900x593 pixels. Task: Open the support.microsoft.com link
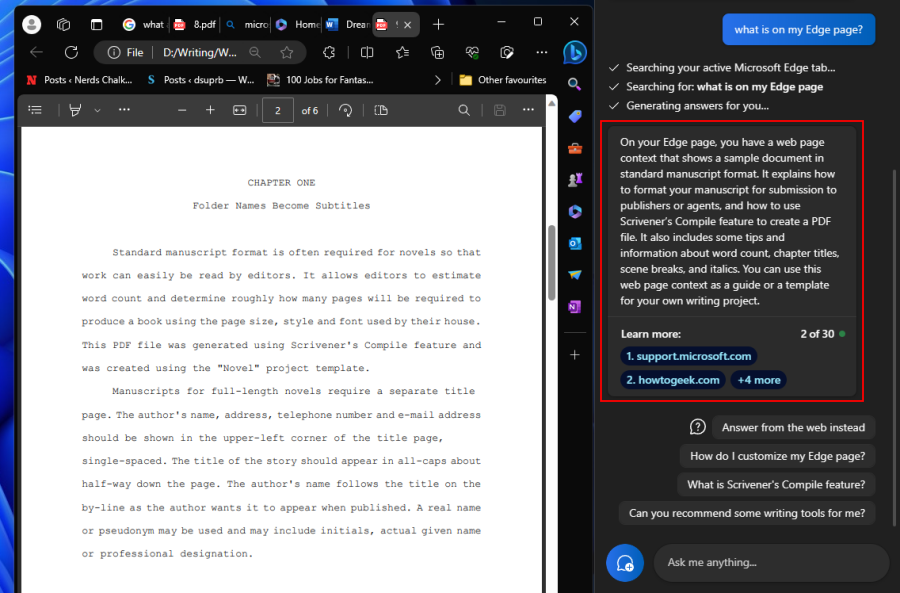(x=688, y=356)
